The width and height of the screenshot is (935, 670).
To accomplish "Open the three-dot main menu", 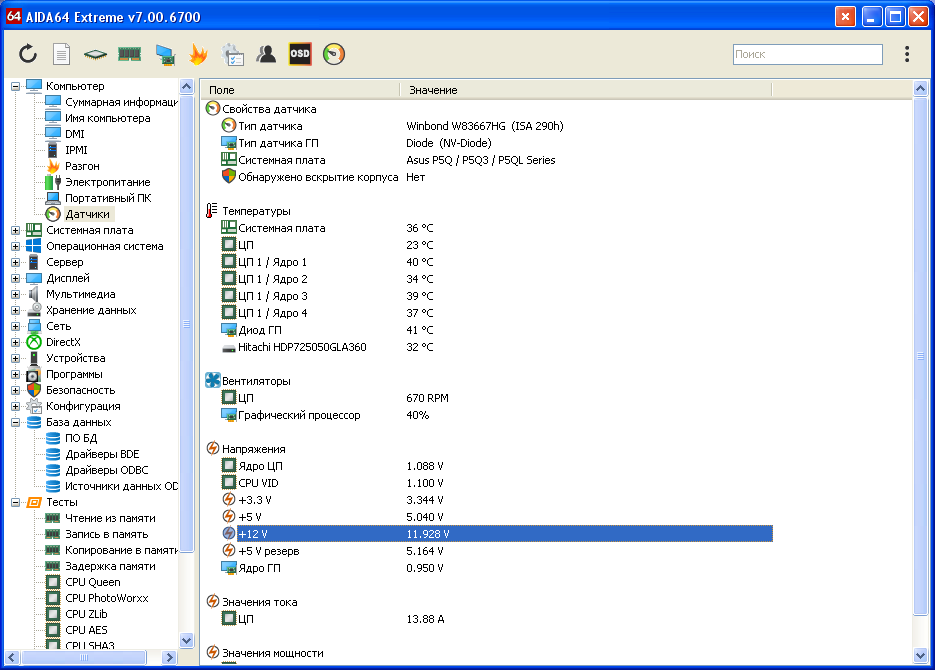I will [x=906, y=54].
